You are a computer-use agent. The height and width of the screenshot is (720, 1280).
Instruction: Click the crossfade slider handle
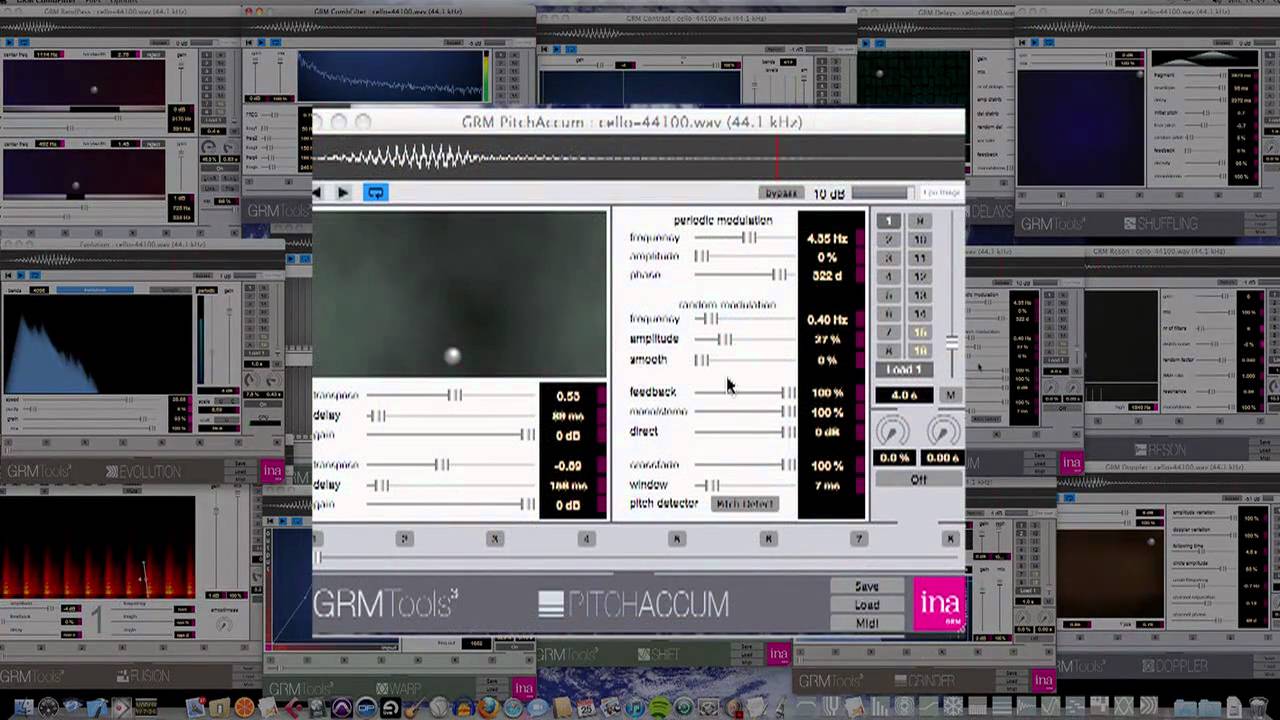coord(789,466)
